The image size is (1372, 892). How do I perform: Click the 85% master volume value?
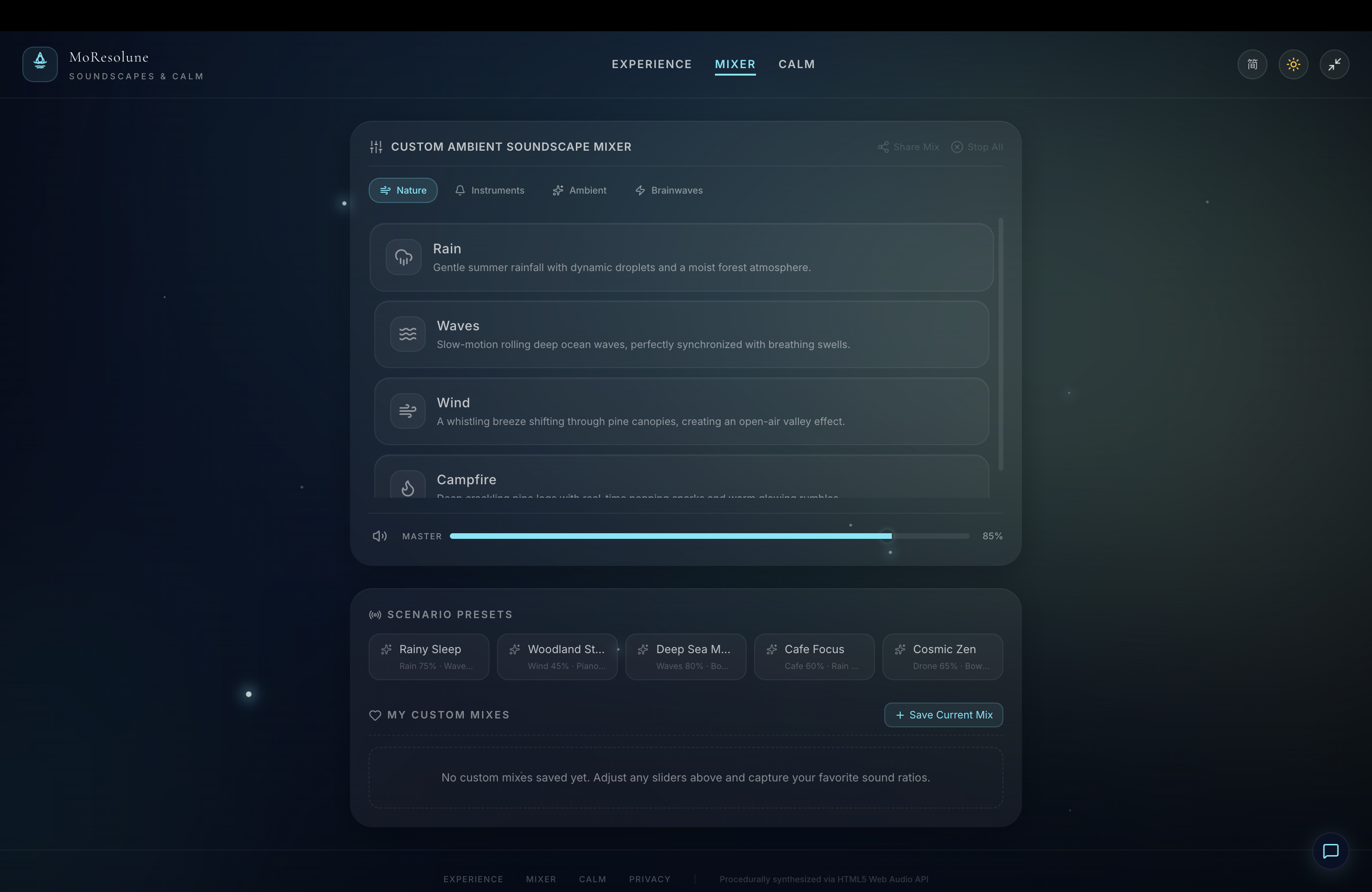pos(993,537)
